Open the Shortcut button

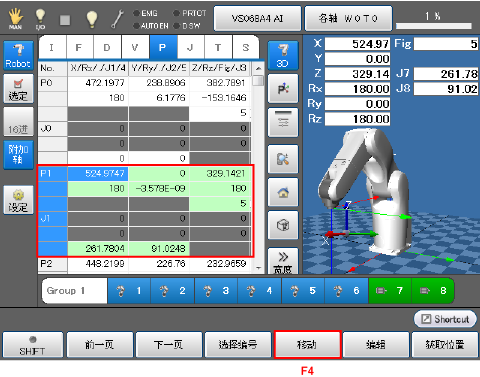coord(445,319)
